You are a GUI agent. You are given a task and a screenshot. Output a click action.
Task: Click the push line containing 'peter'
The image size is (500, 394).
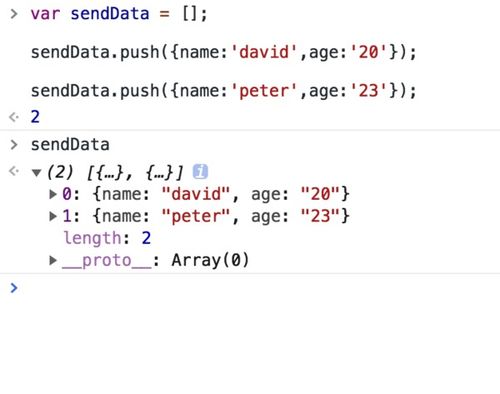[224, 91]
